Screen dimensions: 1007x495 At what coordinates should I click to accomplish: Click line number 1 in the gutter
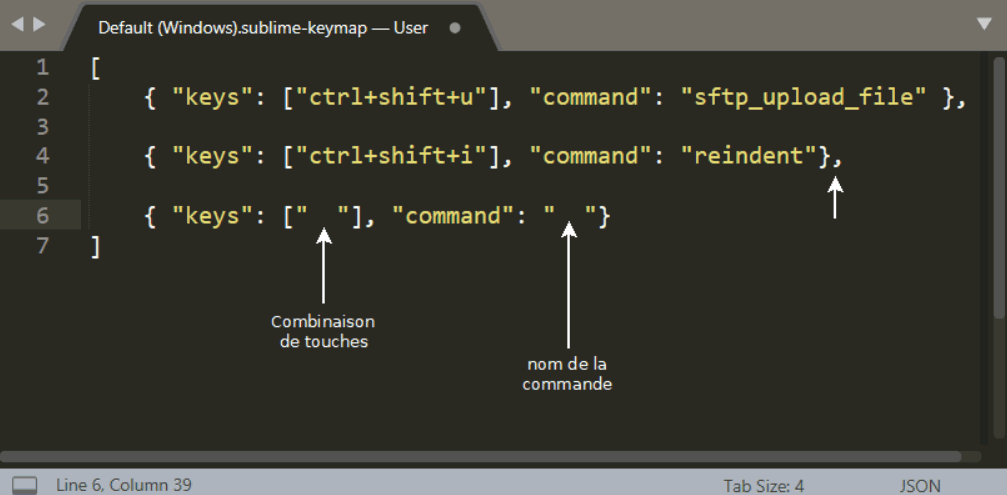[x=42, y=67]
